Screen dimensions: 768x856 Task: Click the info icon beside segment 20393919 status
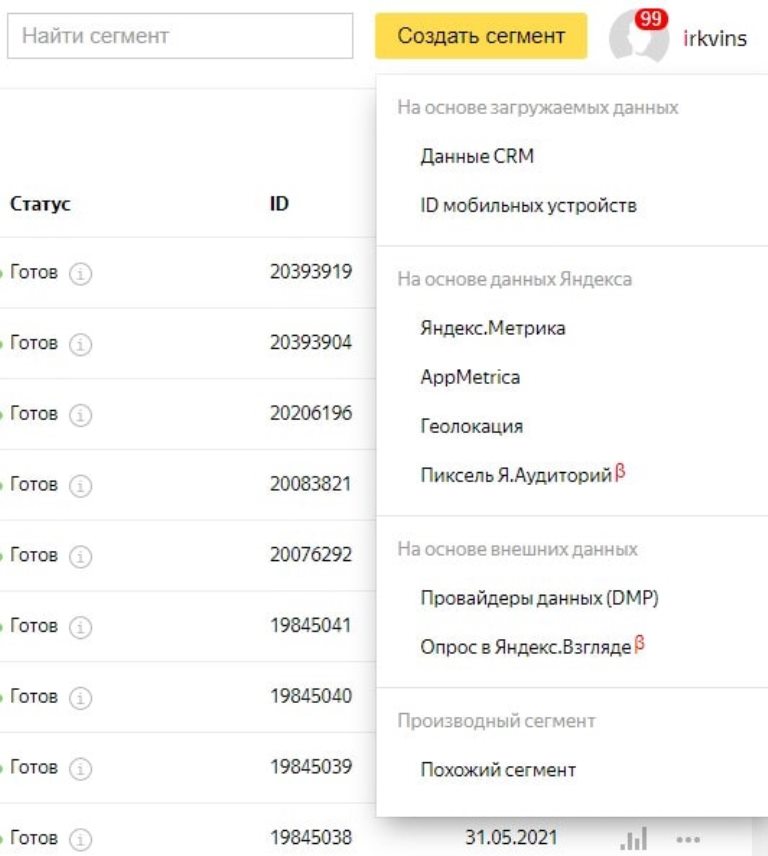[x=78, y=272]
